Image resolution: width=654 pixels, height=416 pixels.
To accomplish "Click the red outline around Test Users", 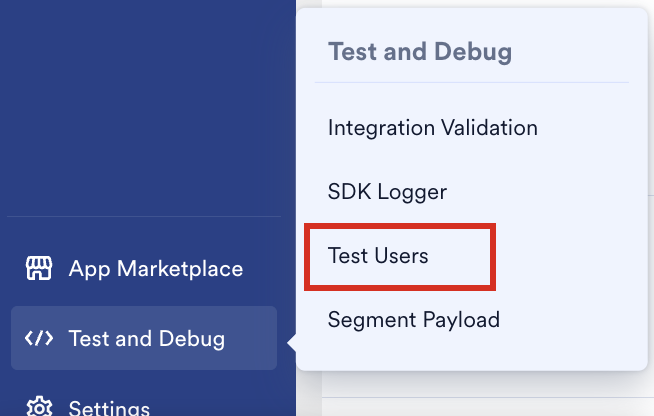I will tap(400, 226).
